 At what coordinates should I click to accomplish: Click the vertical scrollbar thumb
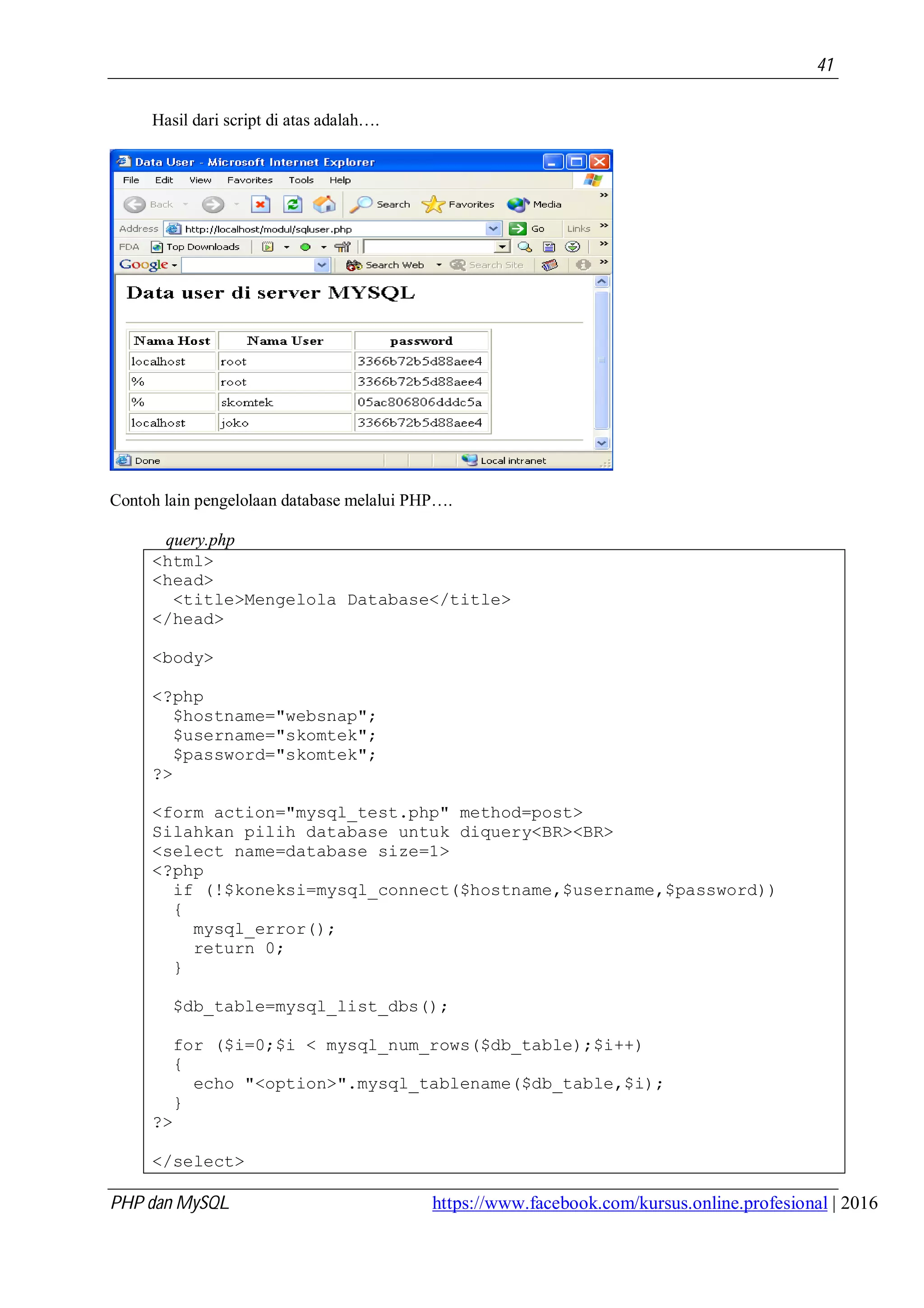click(602, 360)
